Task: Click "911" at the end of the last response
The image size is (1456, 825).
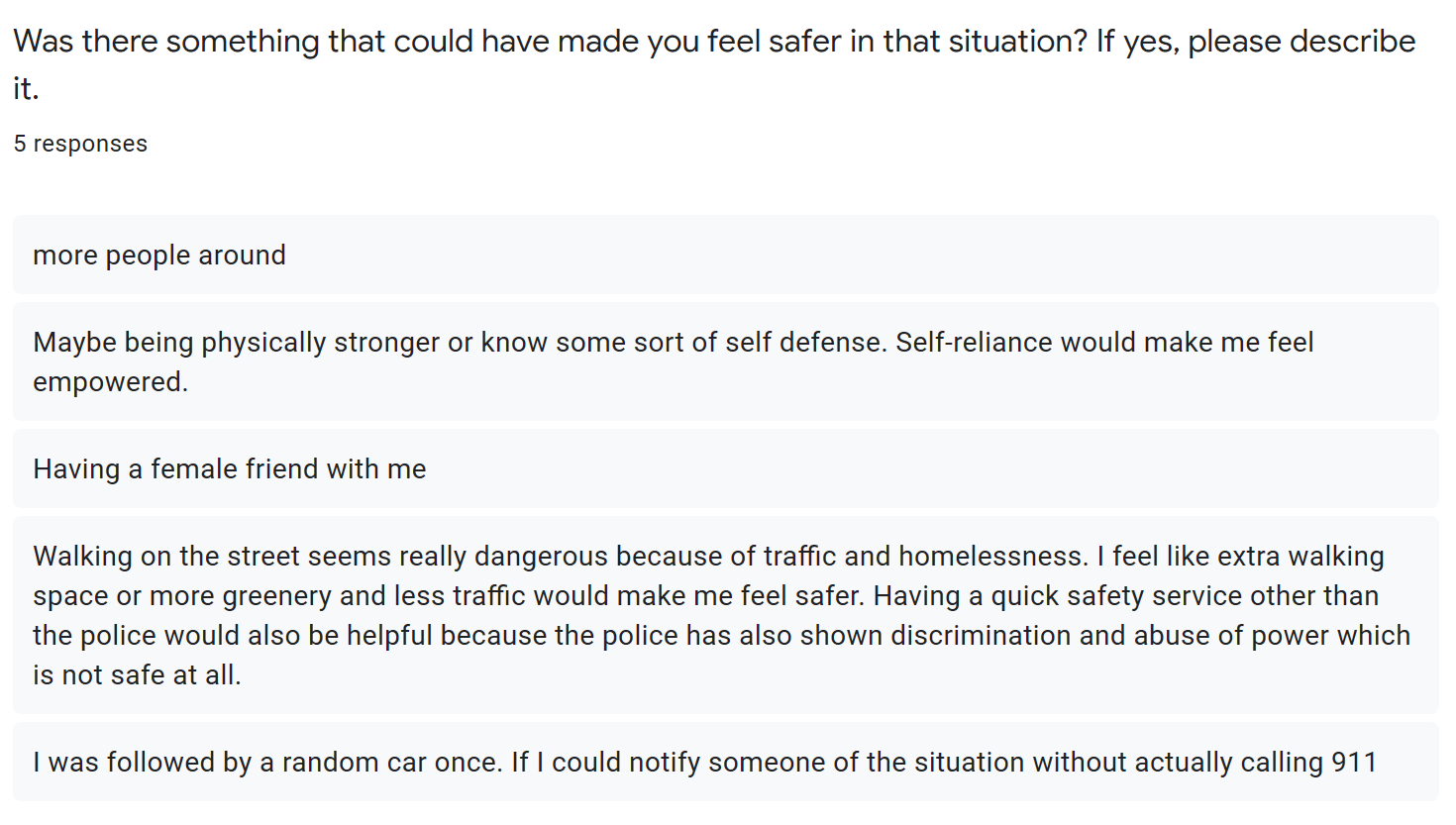Action: tap(1354, 763)
